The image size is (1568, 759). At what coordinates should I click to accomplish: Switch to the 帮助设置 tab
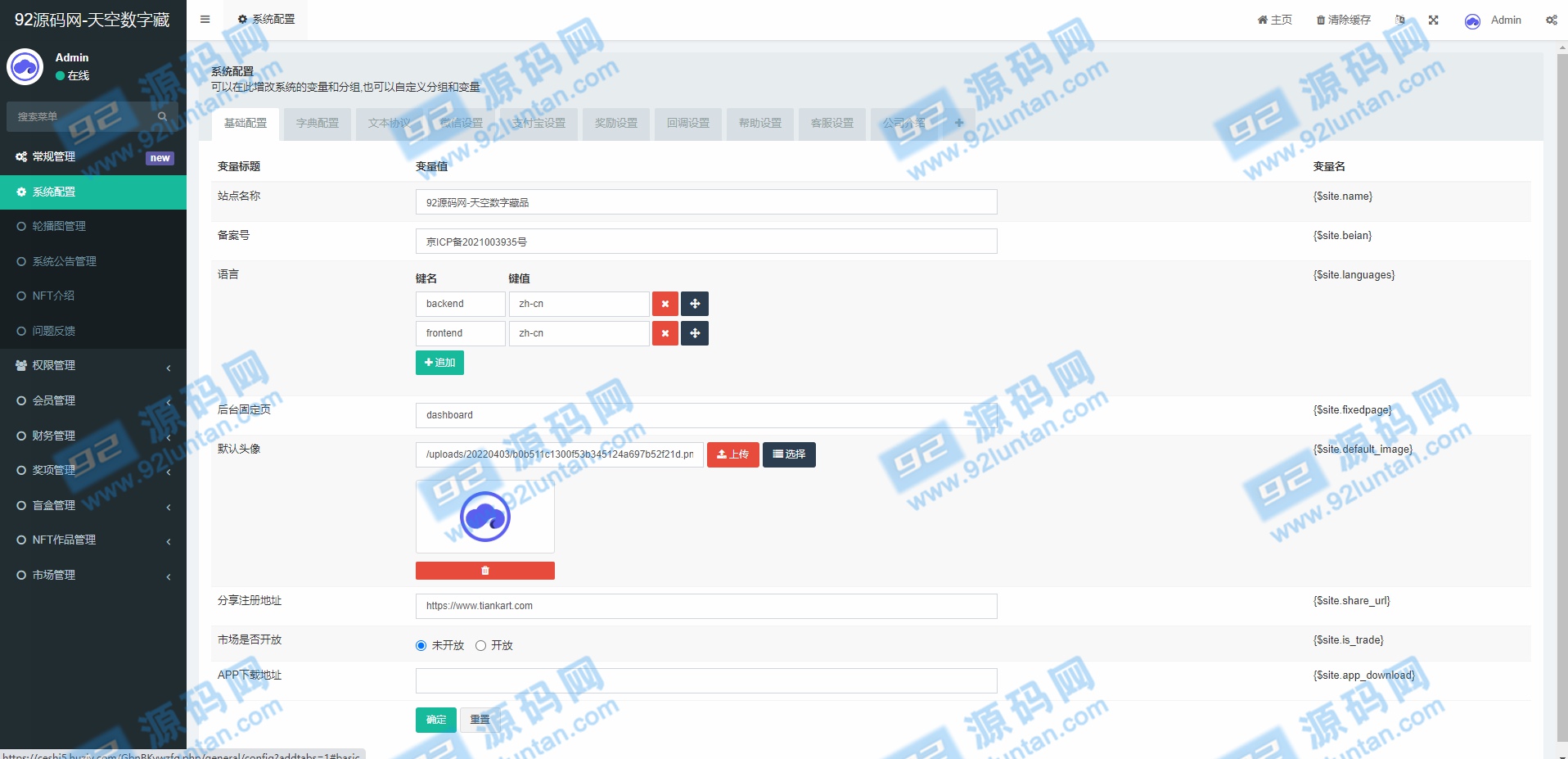click(760, 123)
